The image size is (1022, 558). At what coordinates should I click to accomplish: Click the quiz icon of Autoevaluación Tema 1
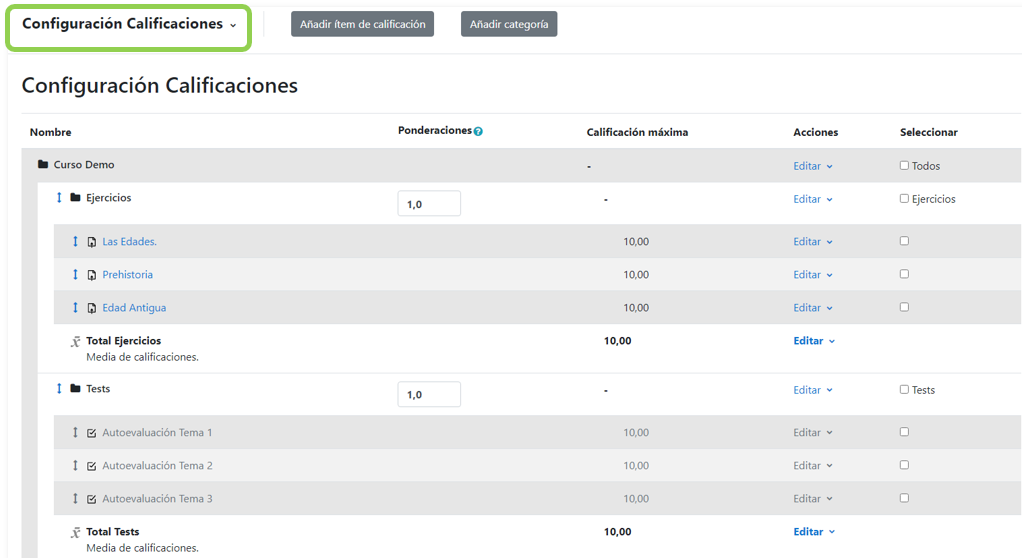tap(92, 433)
